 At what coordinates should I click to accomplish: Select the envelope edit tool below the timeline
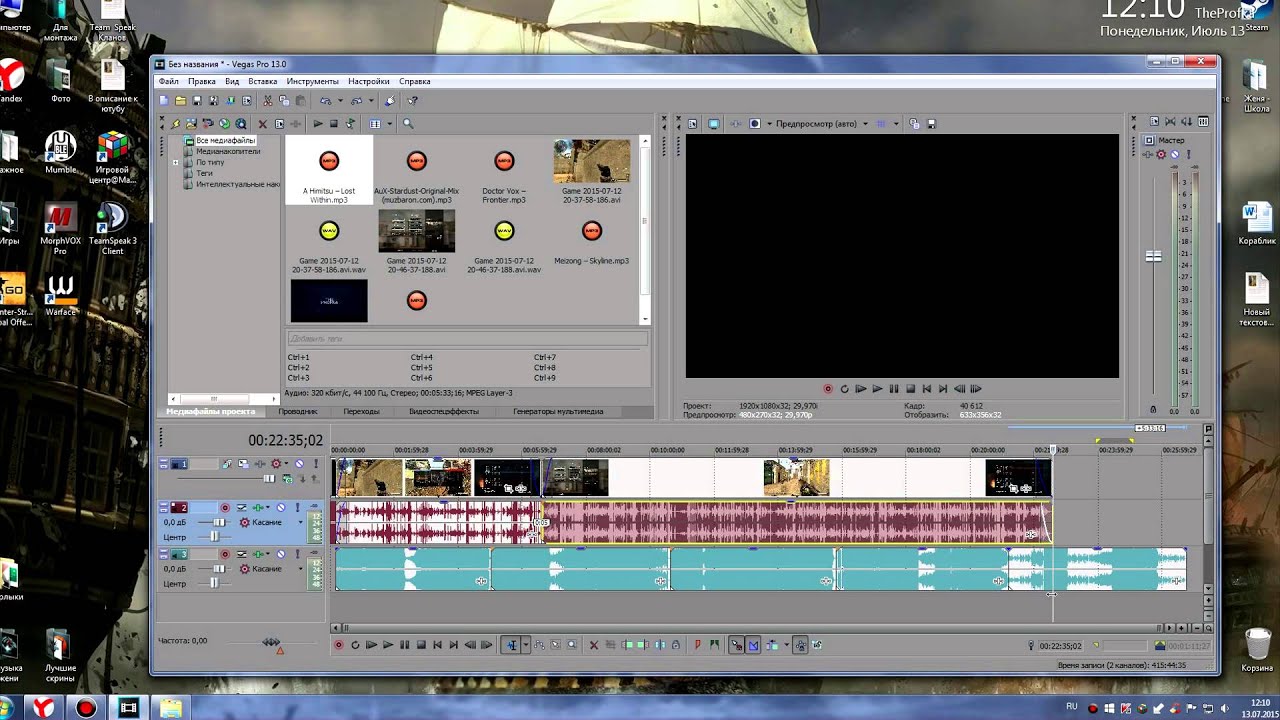(x=540, y=645)
